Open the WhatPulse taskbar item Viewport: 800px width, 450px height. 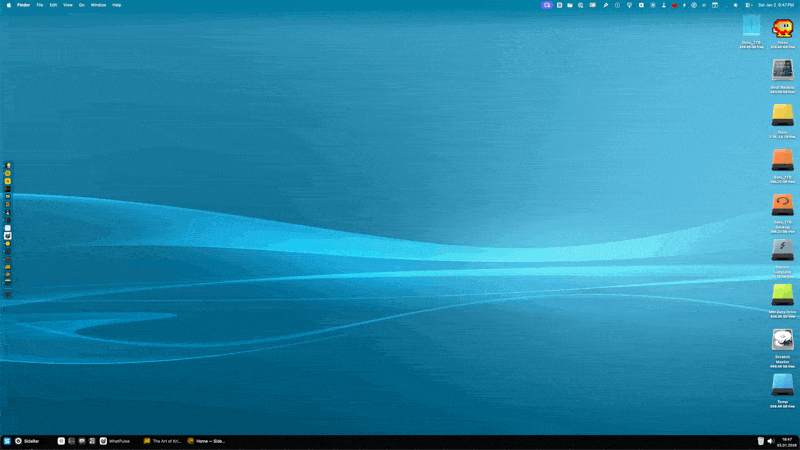115,441
